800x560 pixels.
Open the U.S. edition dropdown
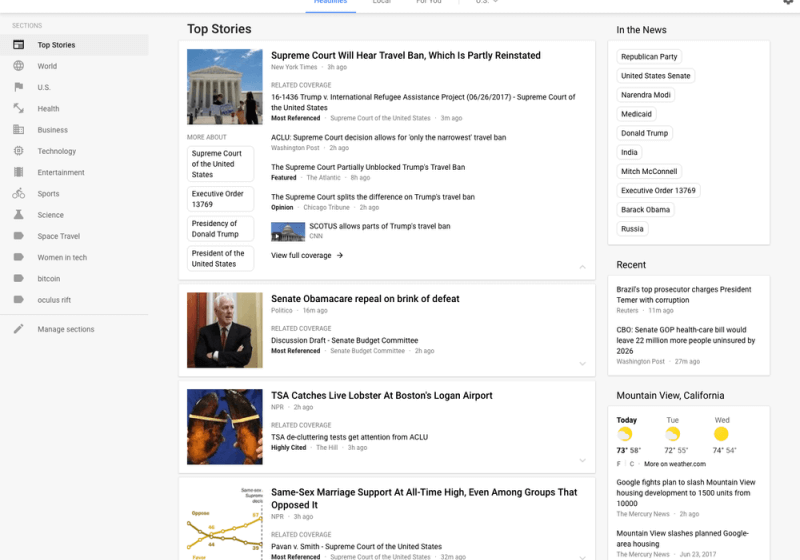coord(487,2)
